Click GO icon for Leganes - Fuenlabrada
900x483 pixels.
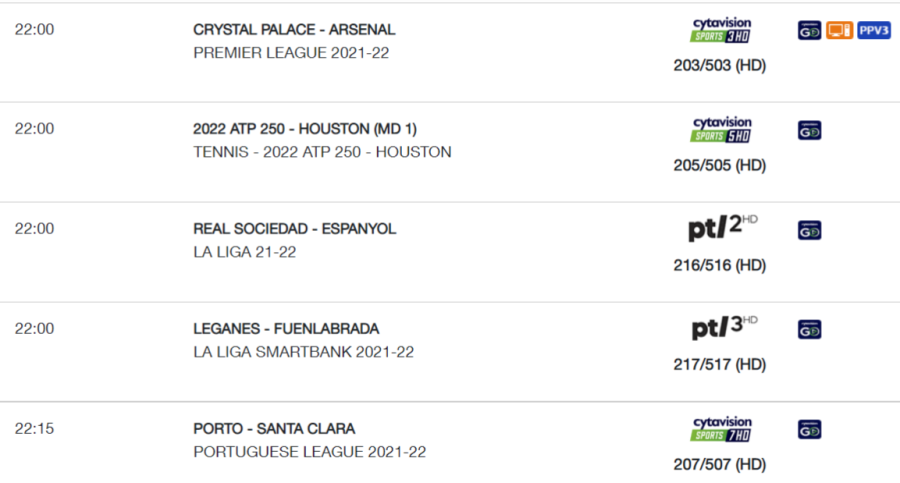(809, 330)
